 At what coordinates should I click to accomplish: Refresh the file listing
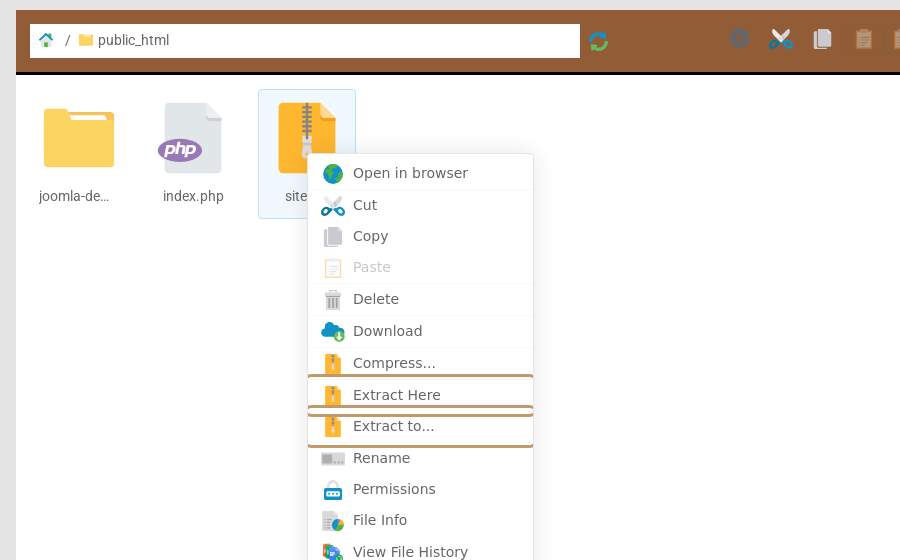[x=599, y=41]
